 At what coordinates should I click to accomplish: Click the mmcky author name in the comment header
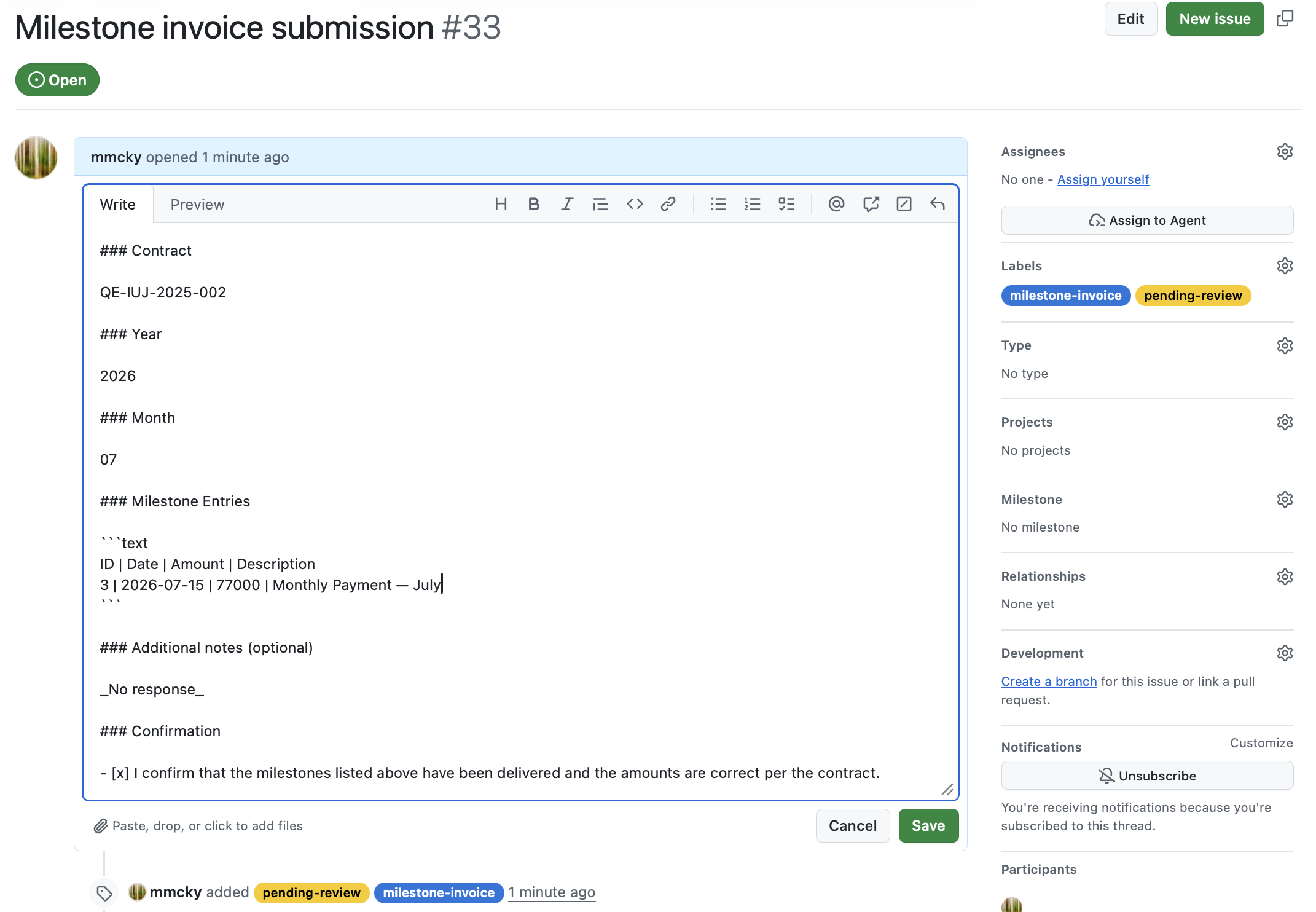[116, 157]
